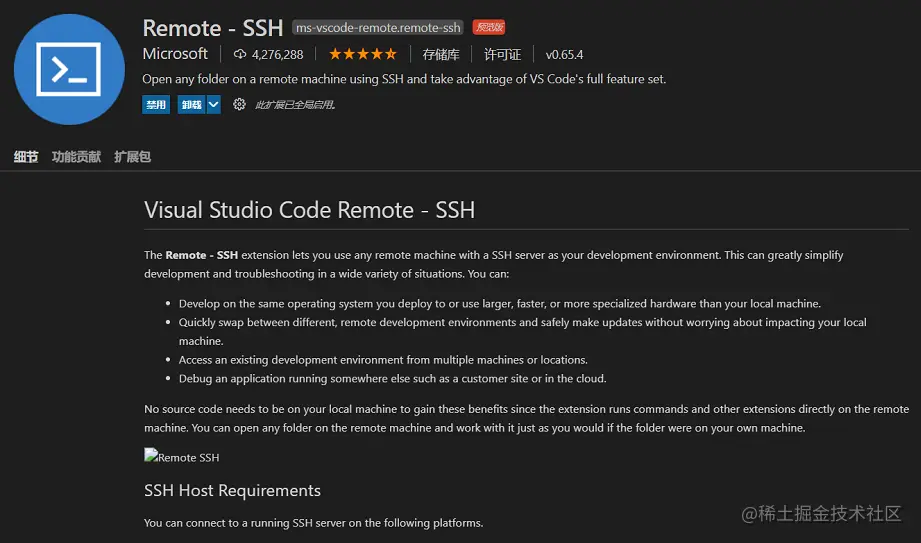Screen dimensions: 921x543
Task: Open the 许可证 (License) link
Action: (x=503, y=54)
